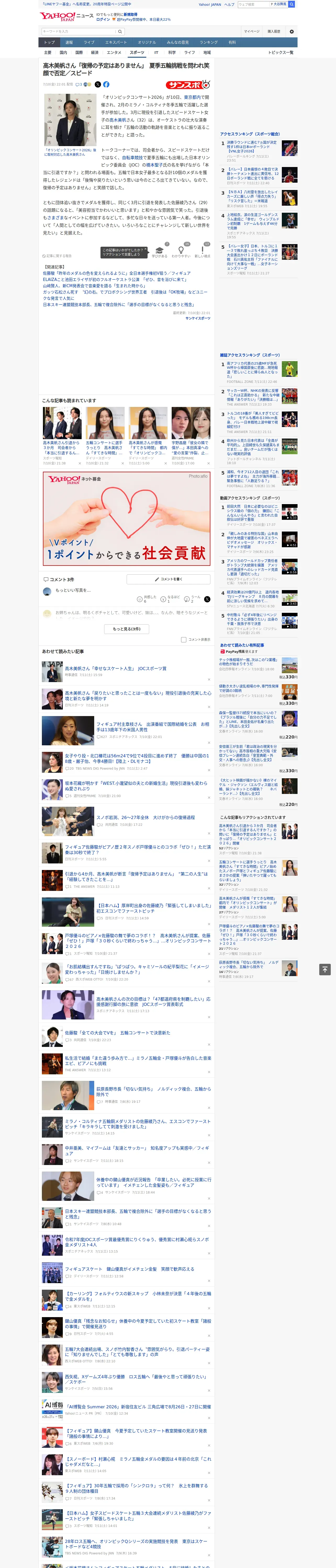Click the サンスポ publisher logo
This screenshot has width=336, height=1568.
188,85
